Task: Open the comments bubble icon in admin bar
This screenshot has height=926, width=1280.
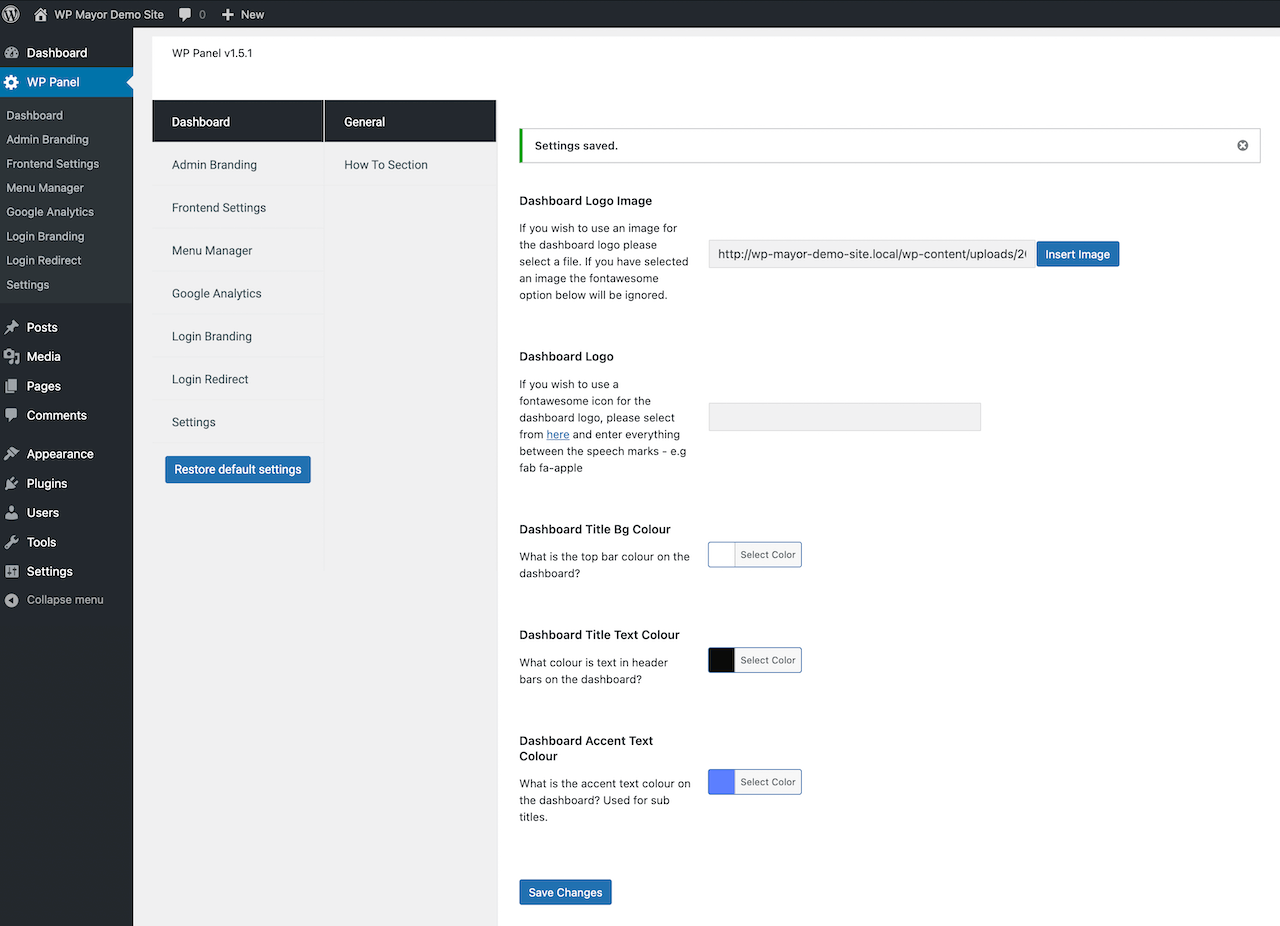Action: pos(185,15)
